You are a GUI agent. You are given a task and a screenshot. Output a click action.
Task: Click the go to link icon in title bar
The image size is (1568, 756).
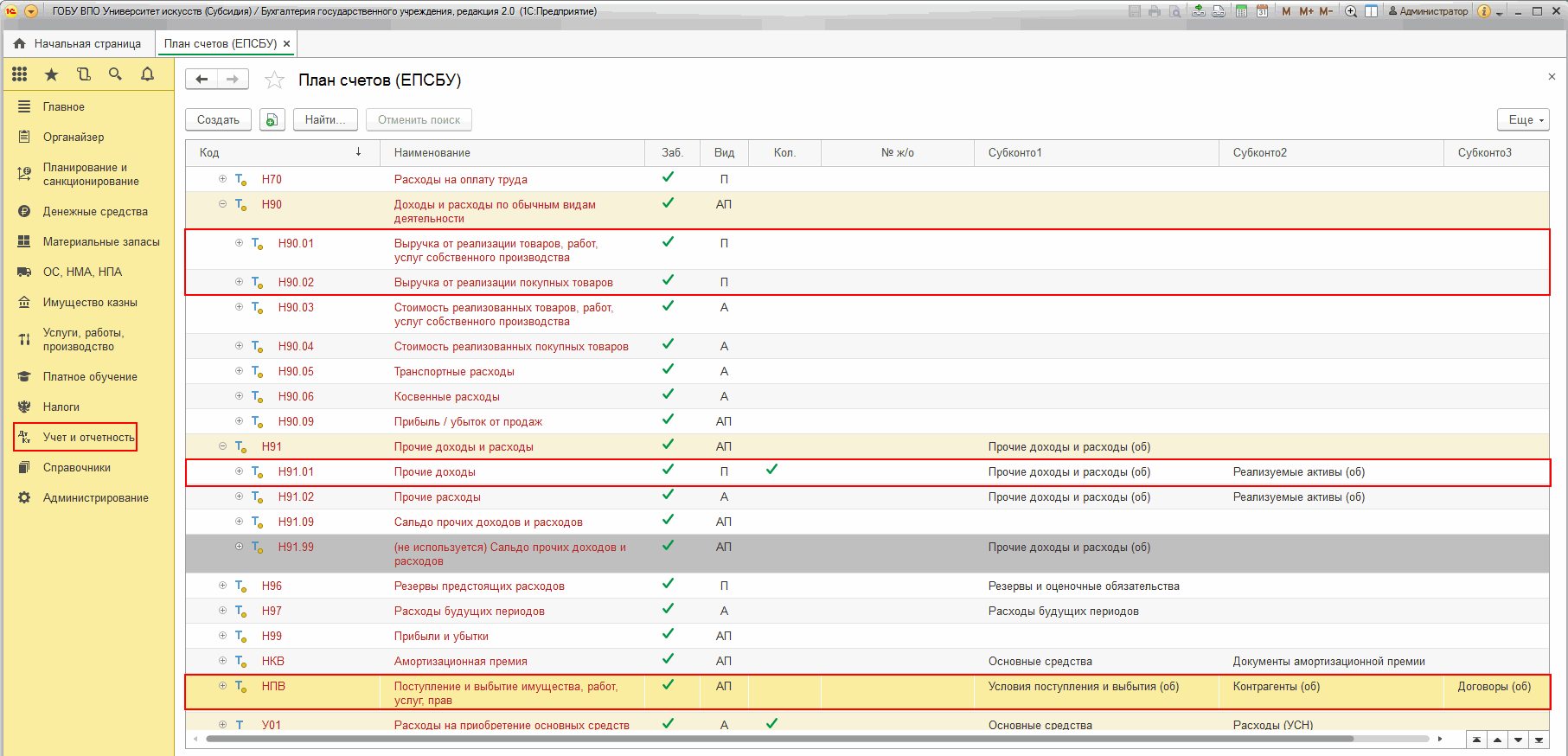(x=1219, y=11)
